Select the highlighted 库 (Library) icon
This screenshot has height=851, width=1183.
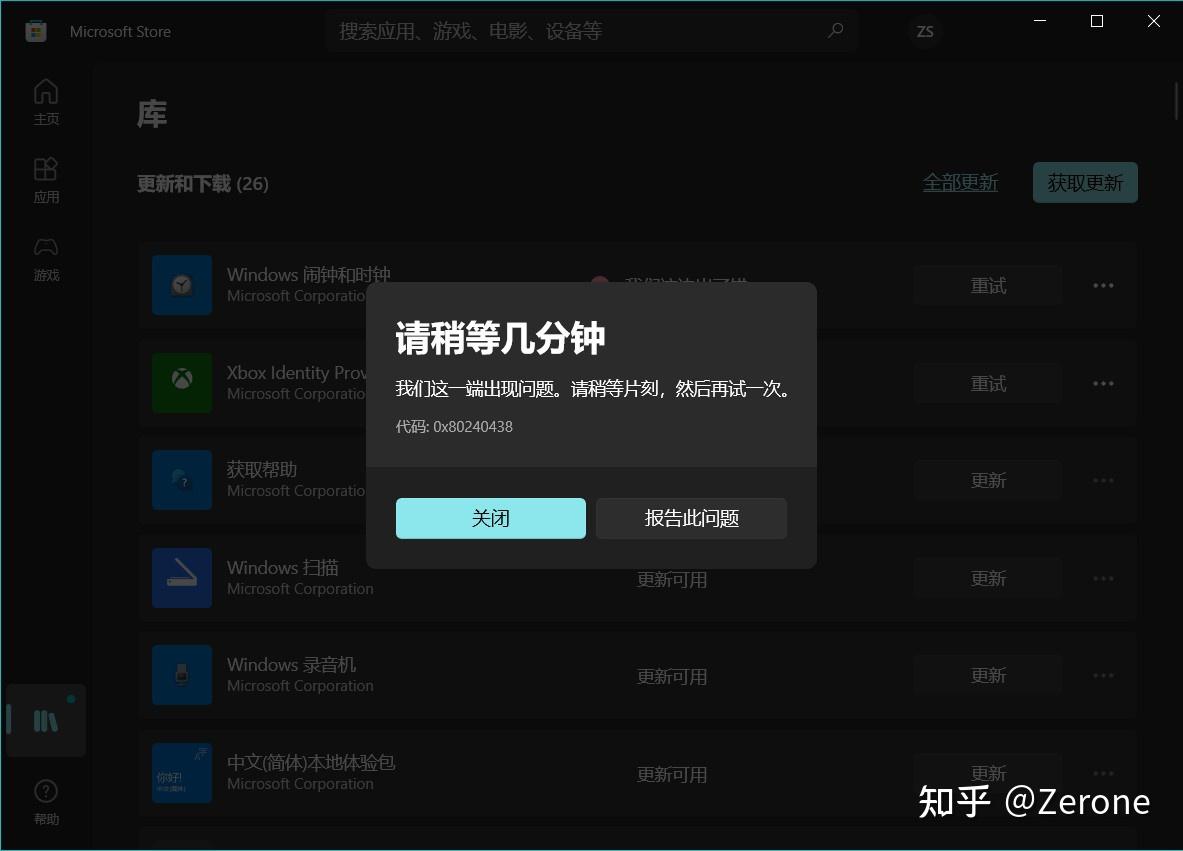point(46,719)
